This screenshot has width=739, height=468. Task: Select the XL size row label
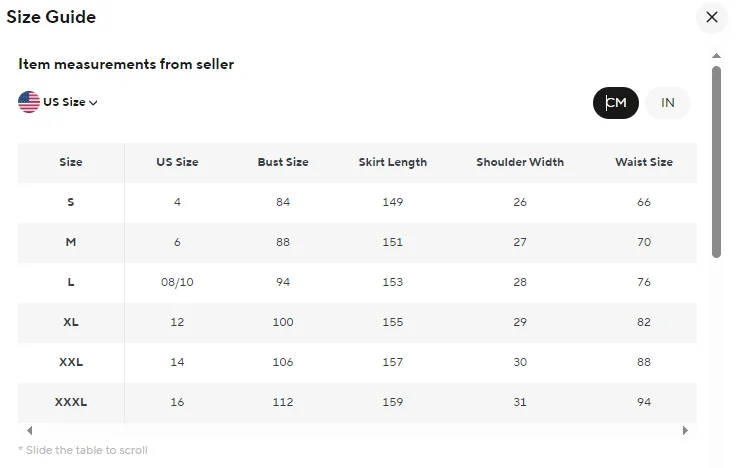tap(71, 322)
